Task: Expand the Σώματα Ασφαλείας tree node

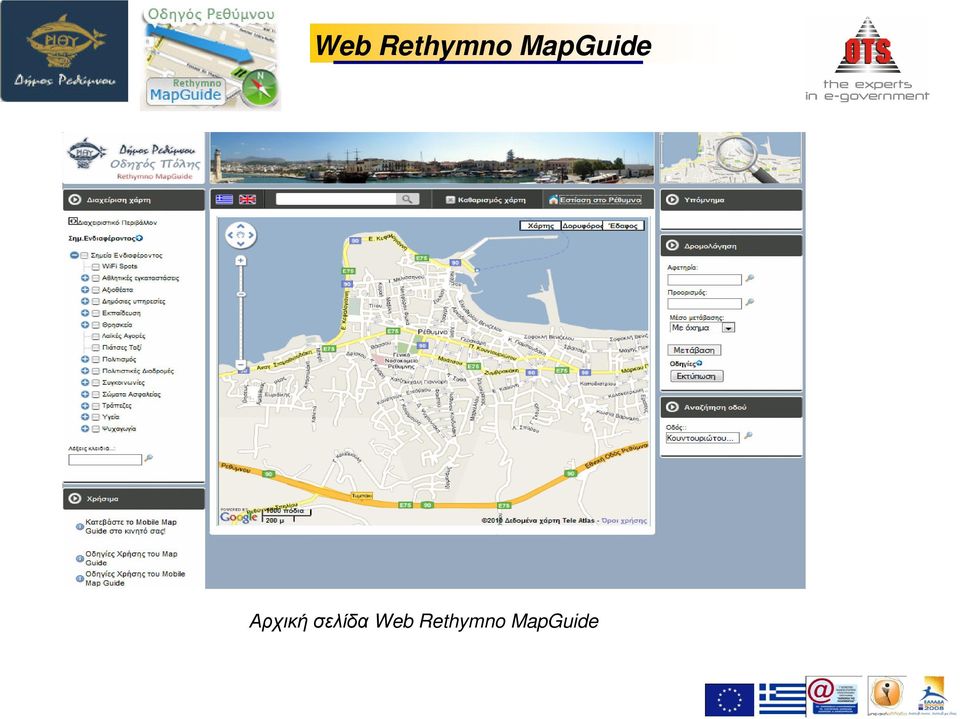Action: (x=85, y=394)
